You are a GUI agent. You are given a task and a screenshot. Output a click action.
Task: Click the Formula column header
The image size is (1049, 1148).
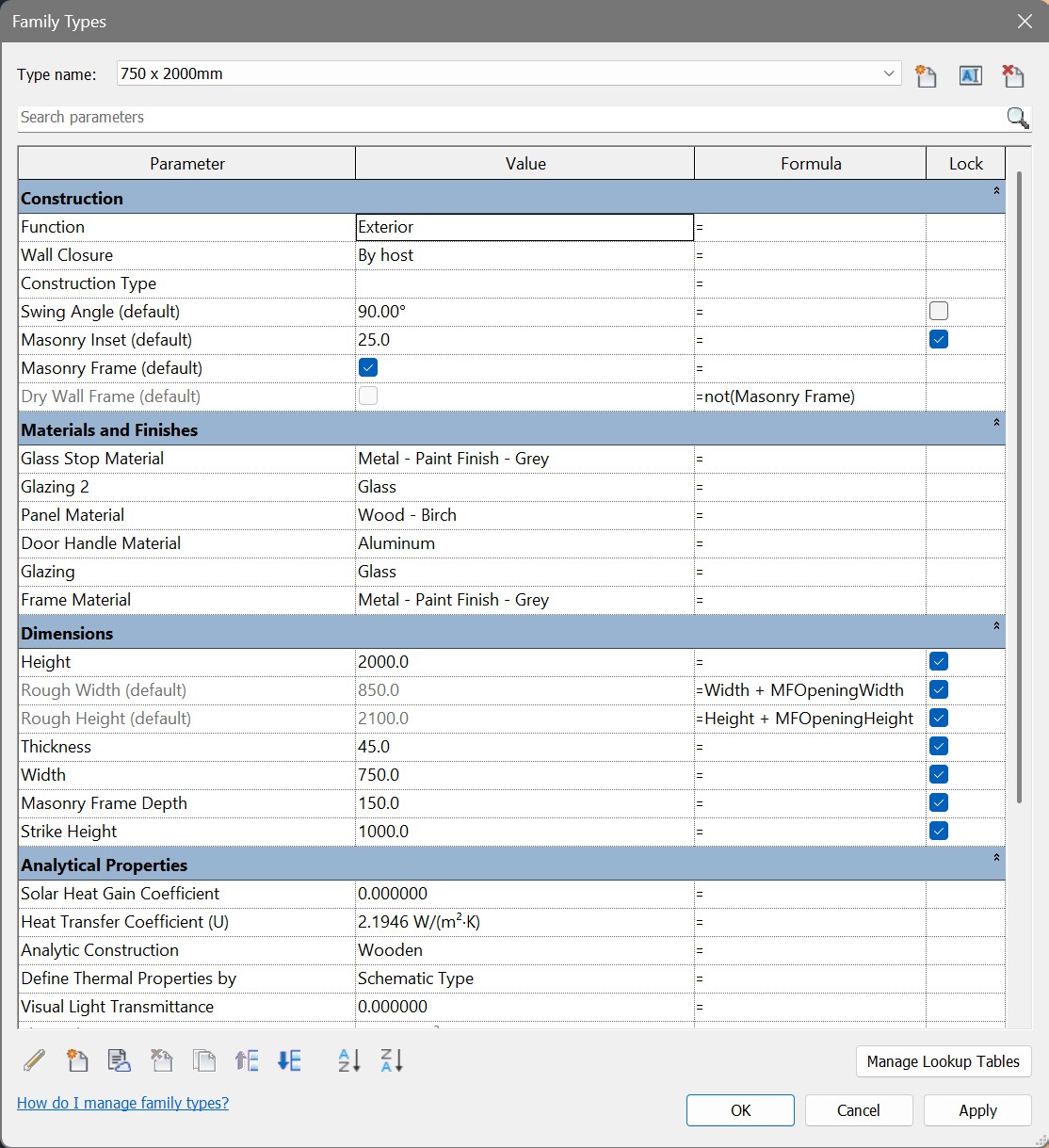[811, 164]
